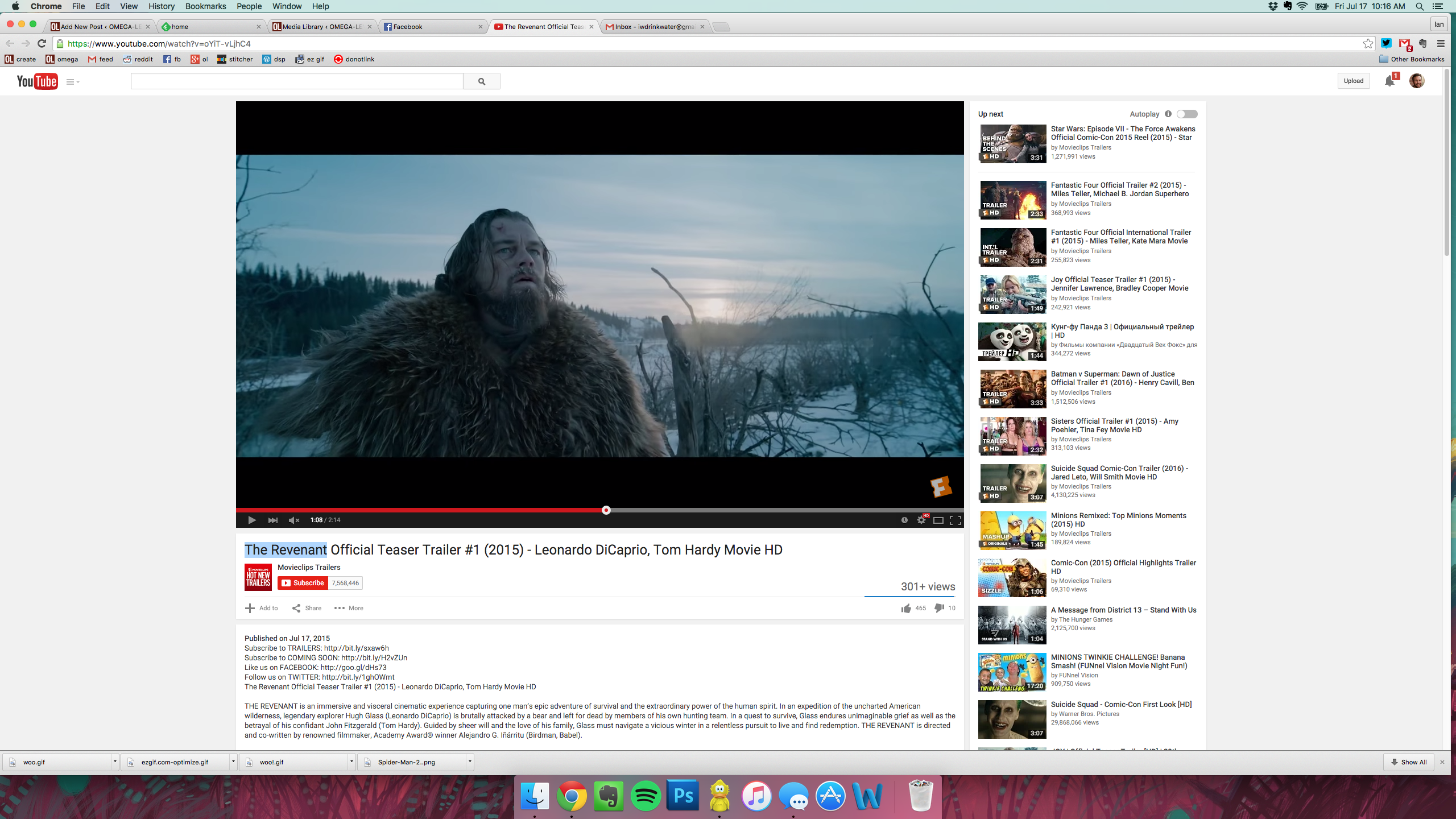Open the YouTube guide menu
The image size is (1456, 819).
pyautogui.click(x=72, y=82)
